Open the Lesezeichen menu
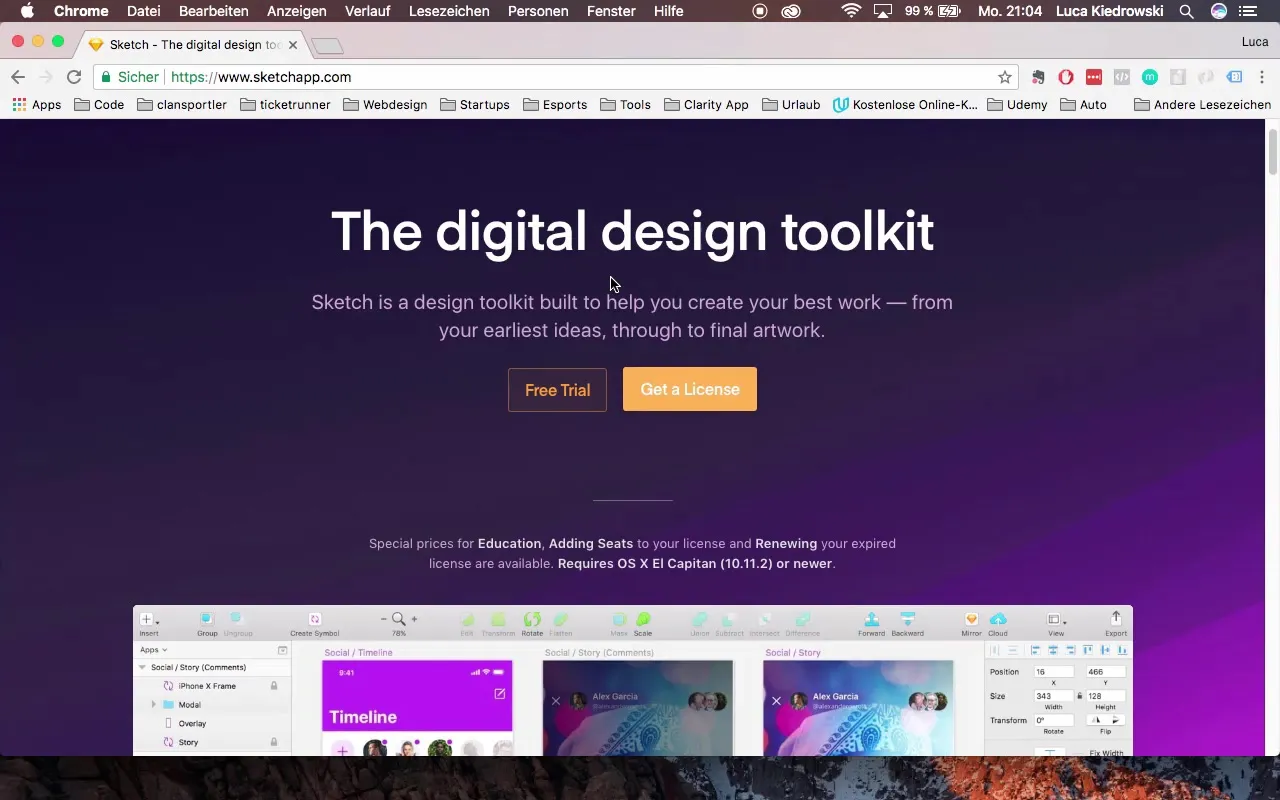The height and width of the screenshot is (800, 1280). [x=450, y=11]
